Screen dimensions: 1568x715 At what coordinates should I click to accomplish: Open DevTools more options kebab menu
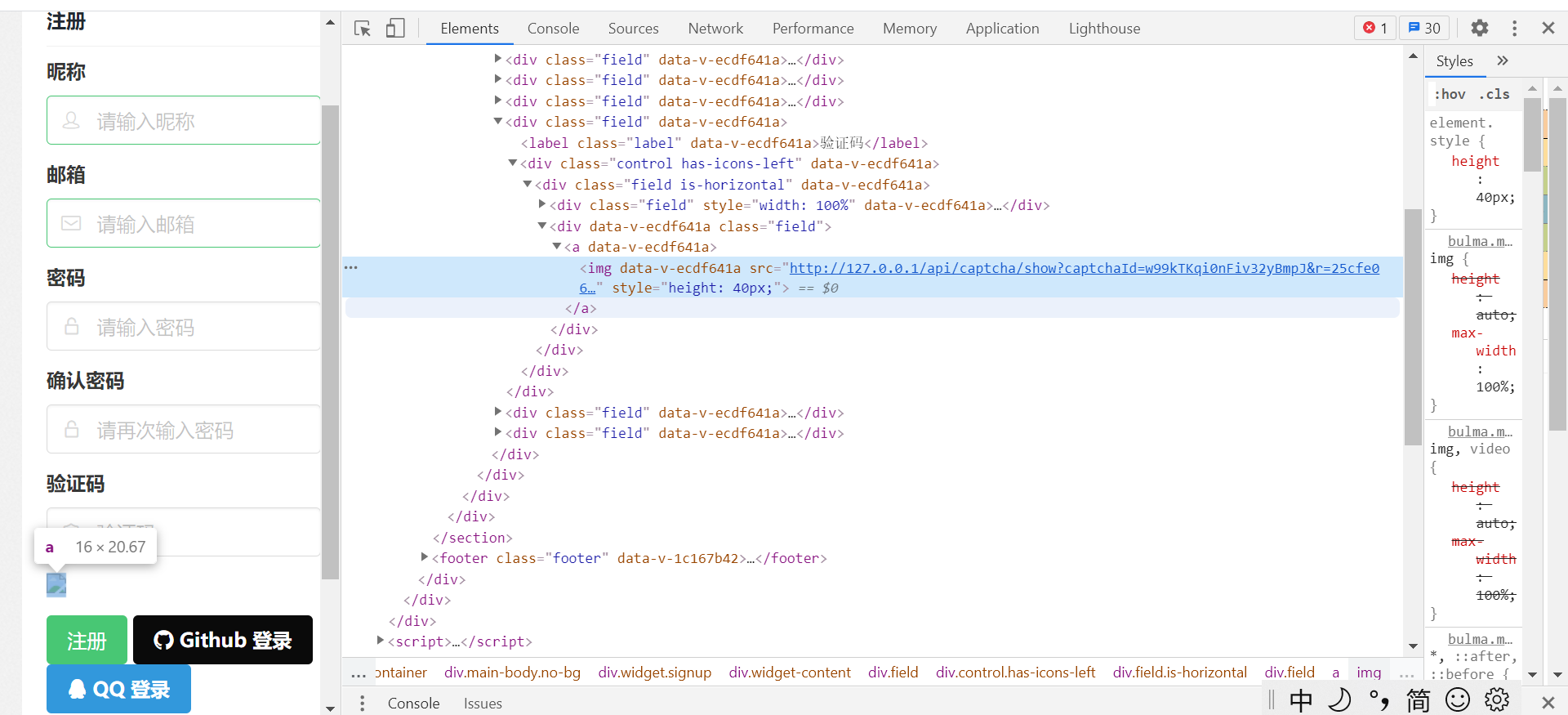(1514, 29)
